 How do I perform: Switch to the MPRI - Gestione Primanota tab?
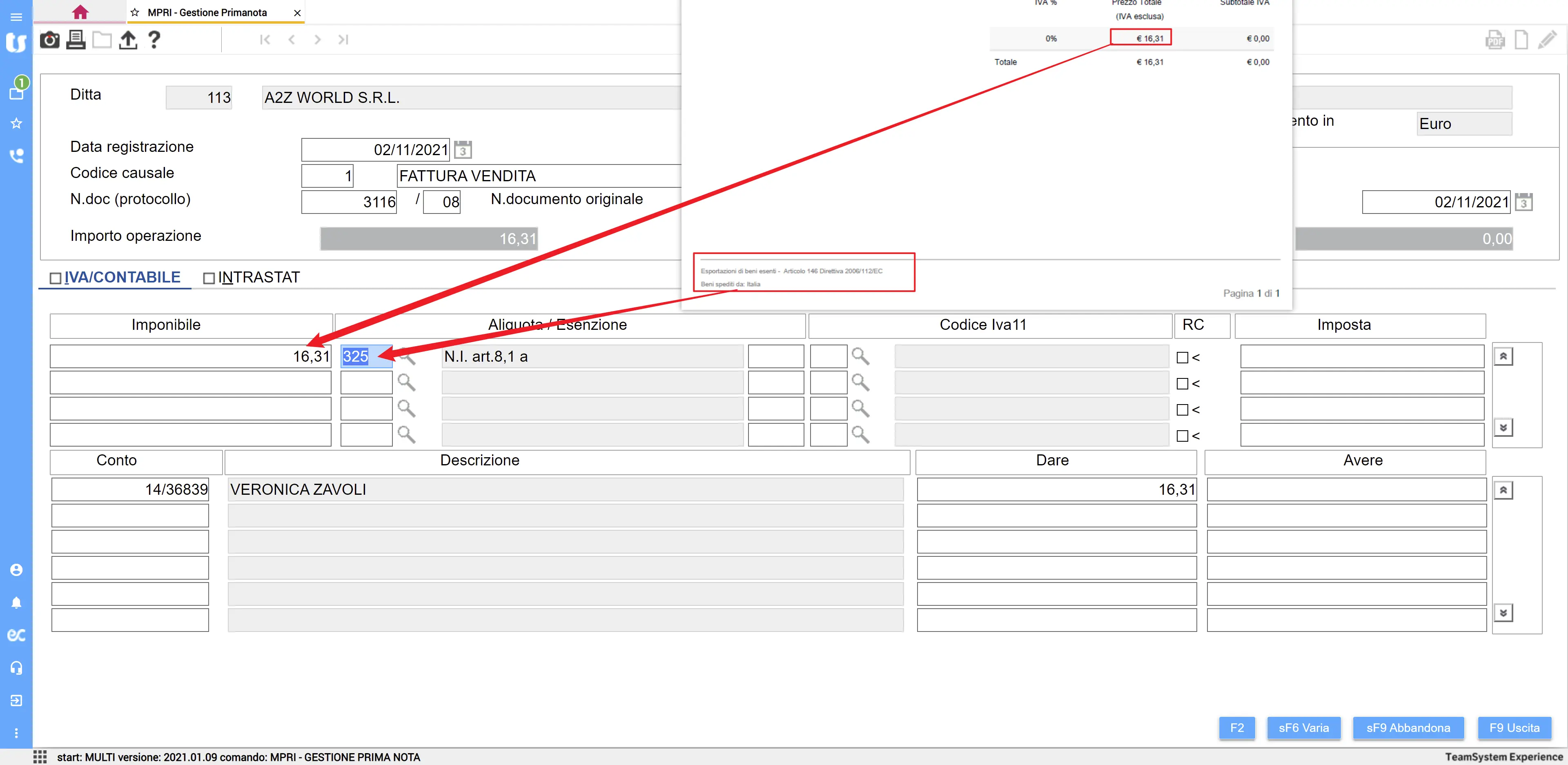[x=207, y=13]
